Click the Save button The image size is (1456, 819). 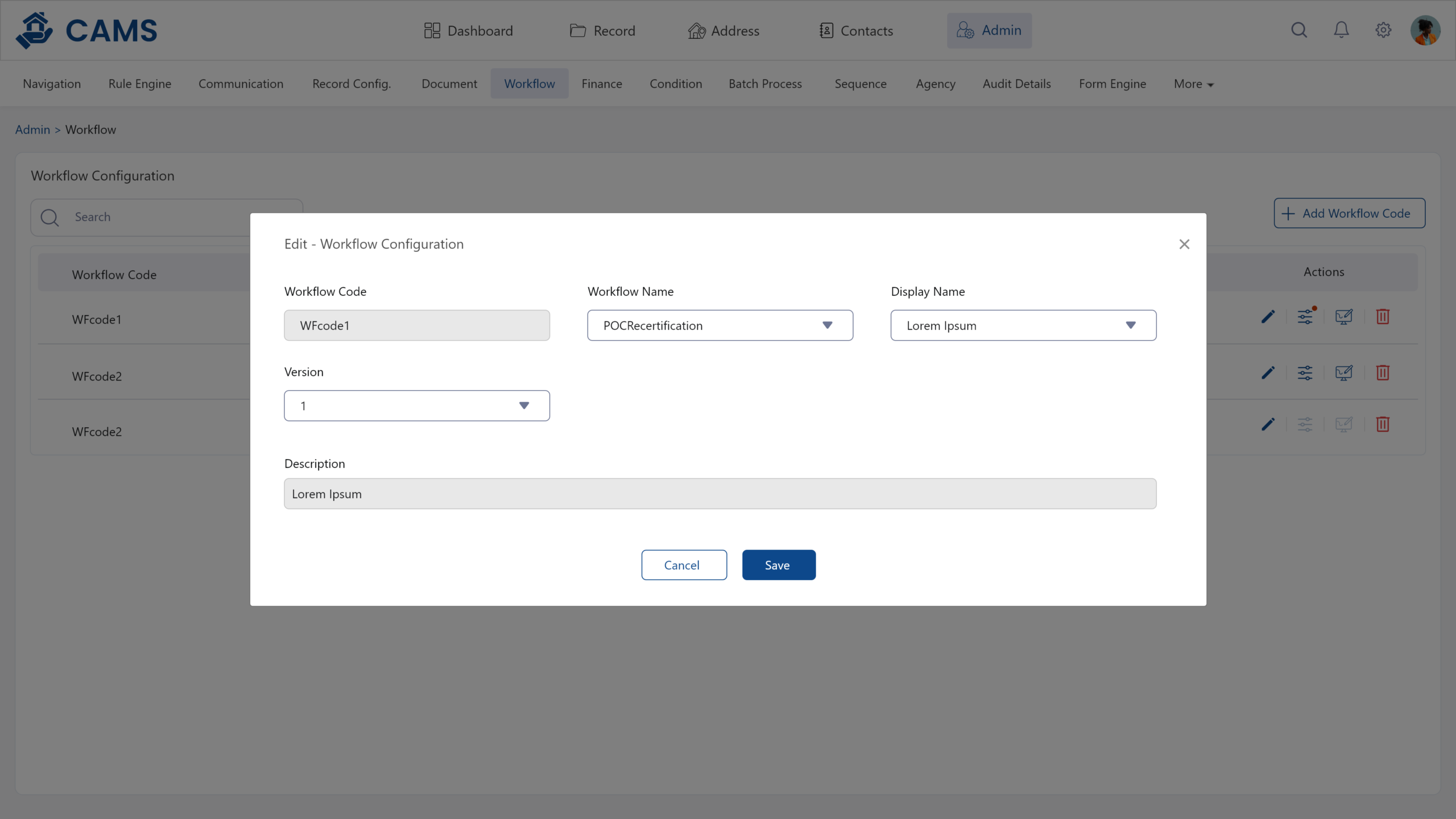(778, 565)
